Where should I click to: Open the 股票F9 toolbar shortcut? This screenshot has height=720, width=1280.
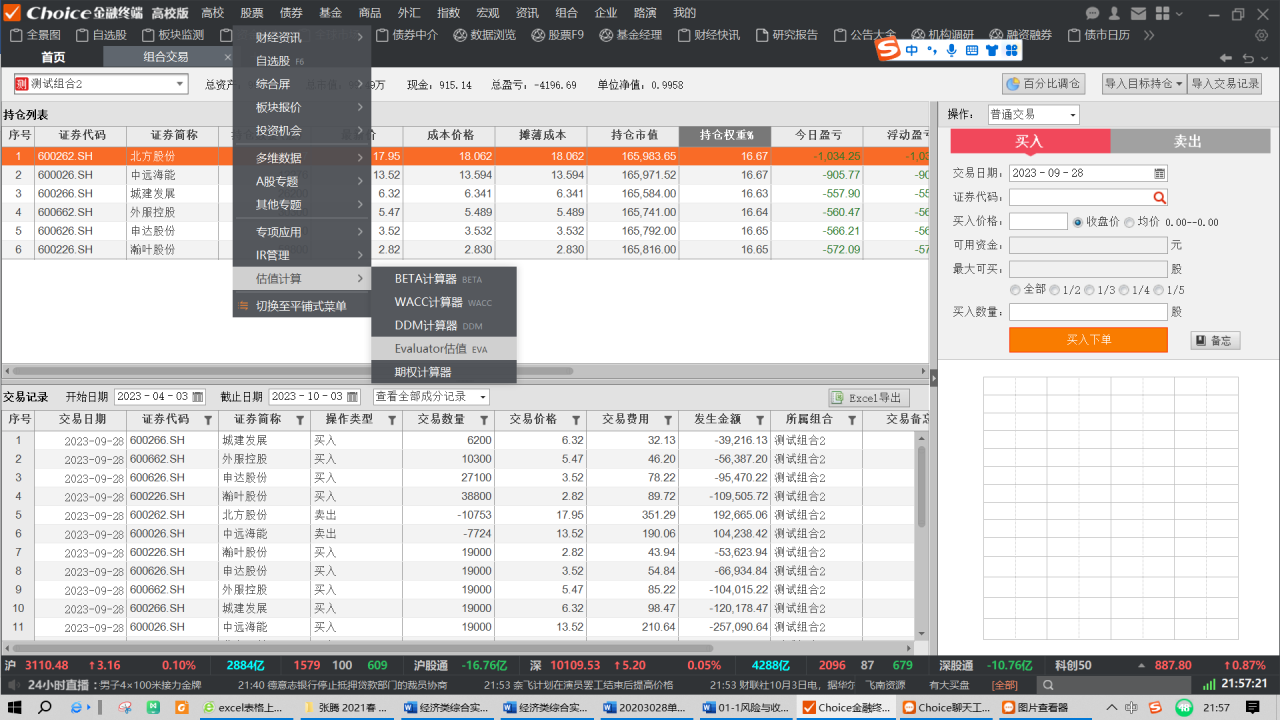(557, 35)
